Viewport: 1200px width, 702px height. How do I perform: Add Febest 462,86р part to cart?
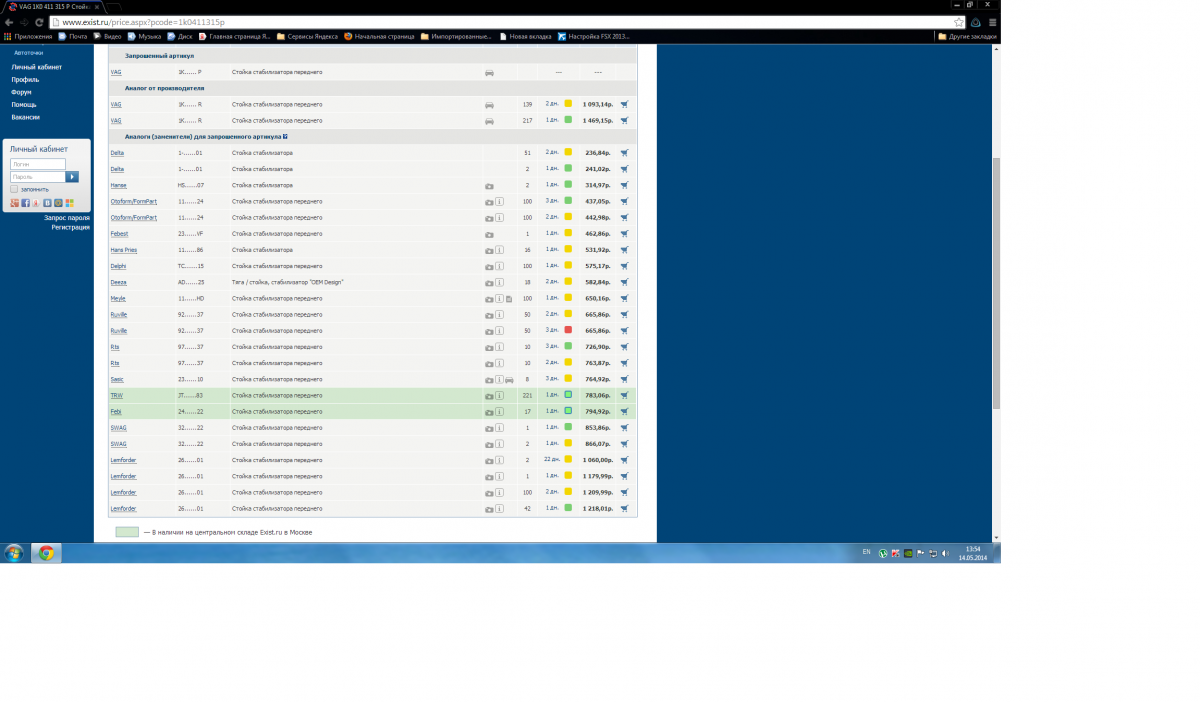click(x=624, y=234)
